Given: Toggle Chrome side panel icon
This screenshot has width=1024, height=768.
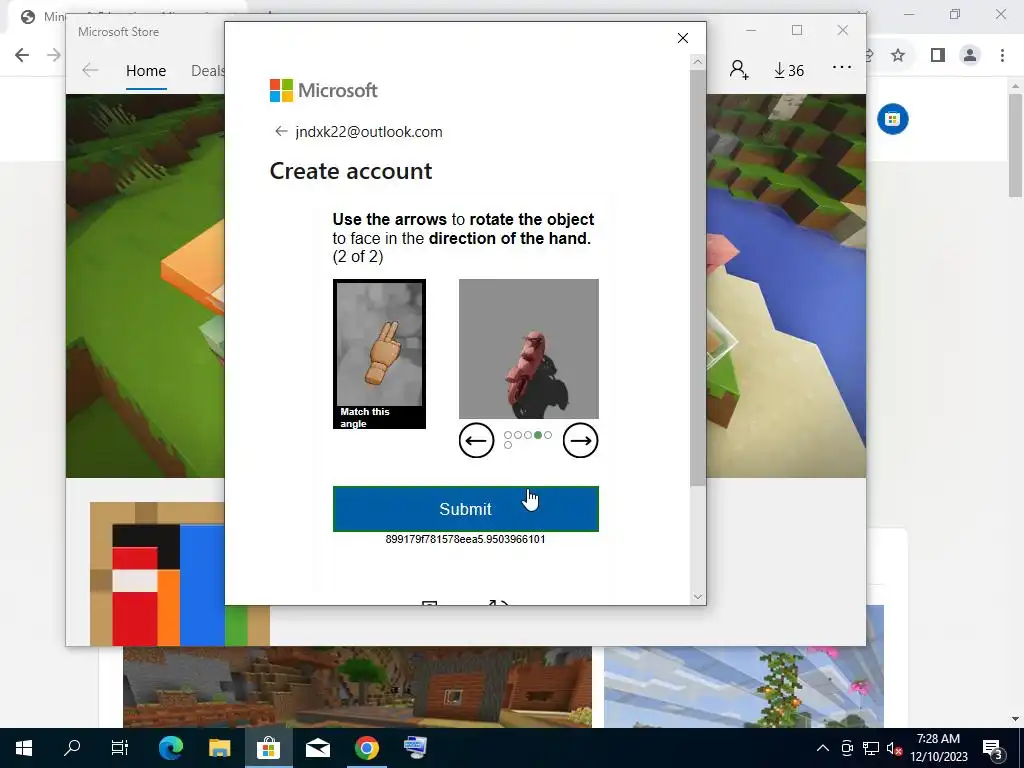Looking at the screenshot, I should click(938, 56).
